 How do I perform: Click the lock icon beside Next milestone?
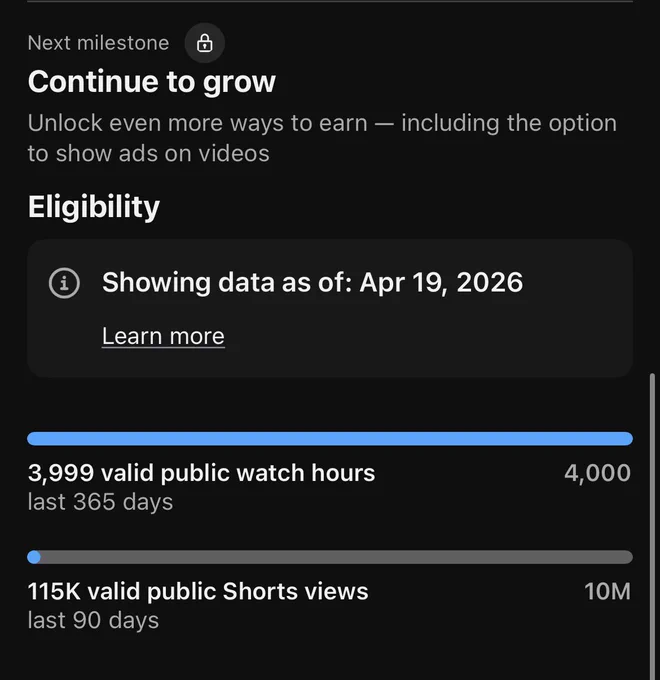204,43
